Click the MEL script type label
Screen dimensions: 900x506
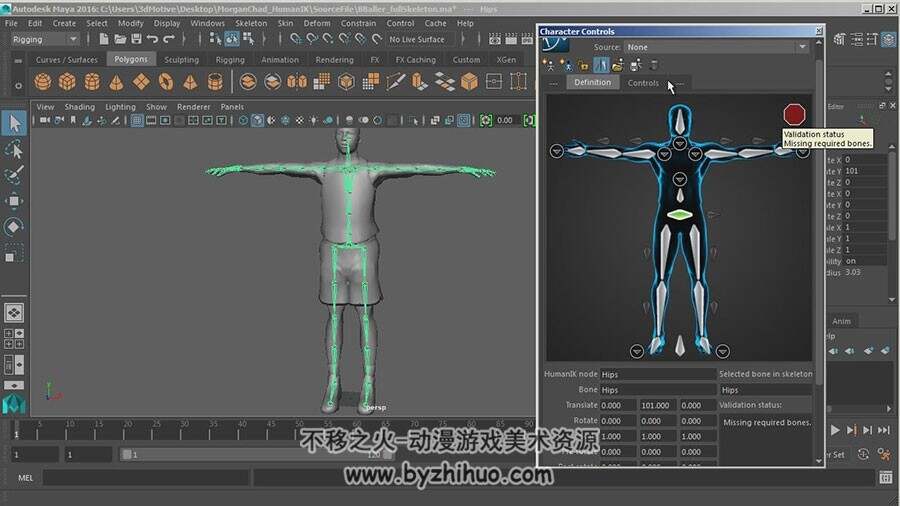point(26,478)
